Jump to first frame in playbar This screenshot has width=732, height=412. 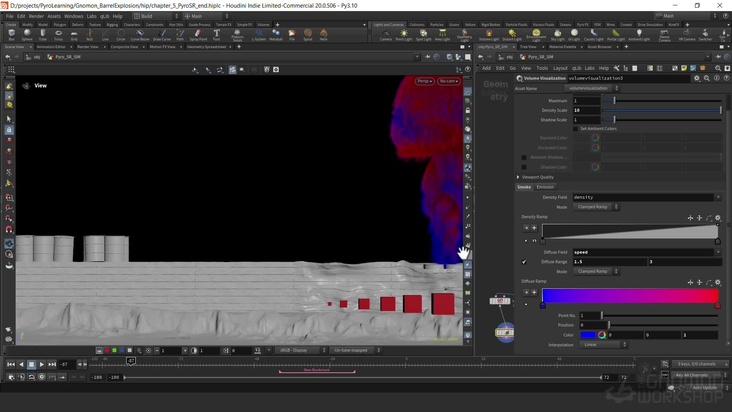[11, 364]
